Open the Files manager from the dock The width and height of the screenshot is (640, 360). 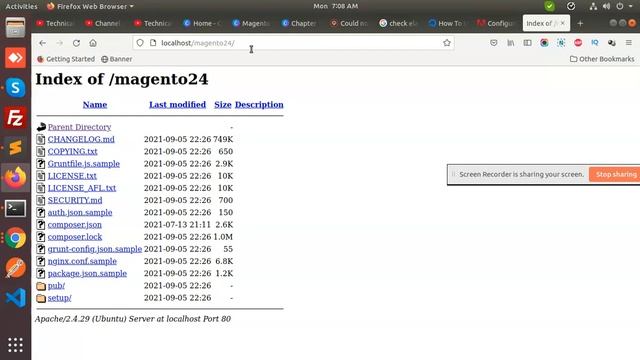coord(16,28)
